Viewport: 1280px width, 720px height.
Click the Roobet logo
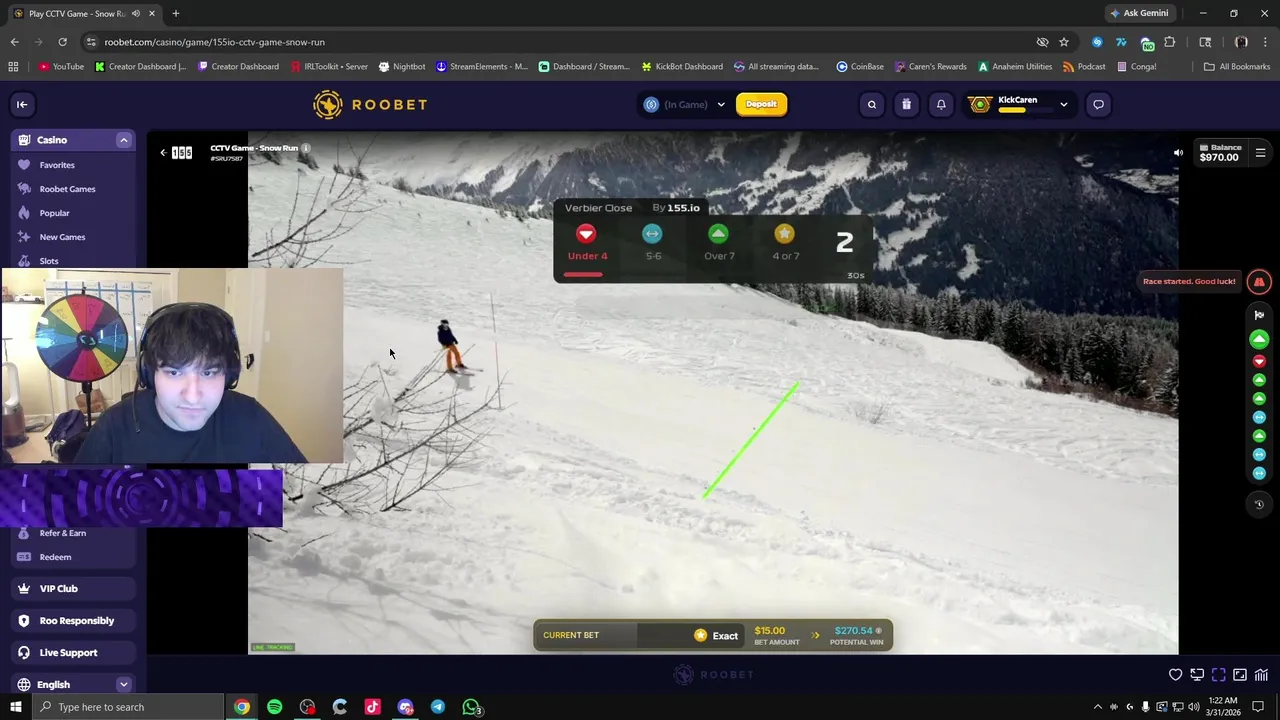click(x=370, y=104)
